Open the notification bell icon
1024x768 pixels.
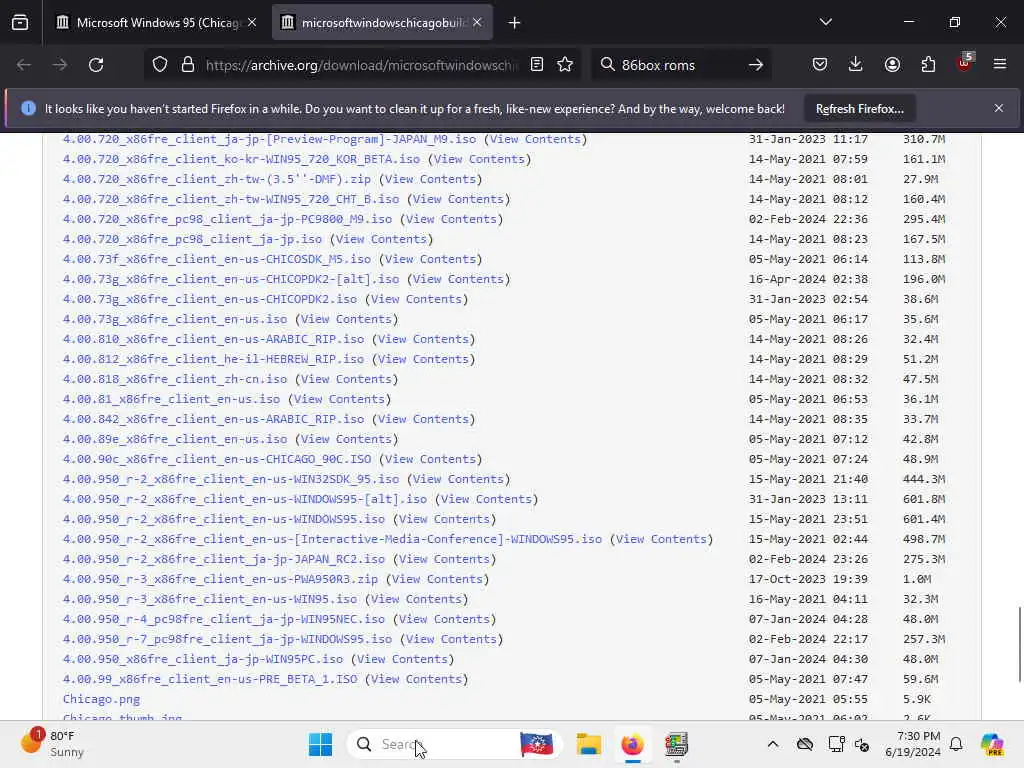point(956,744)
